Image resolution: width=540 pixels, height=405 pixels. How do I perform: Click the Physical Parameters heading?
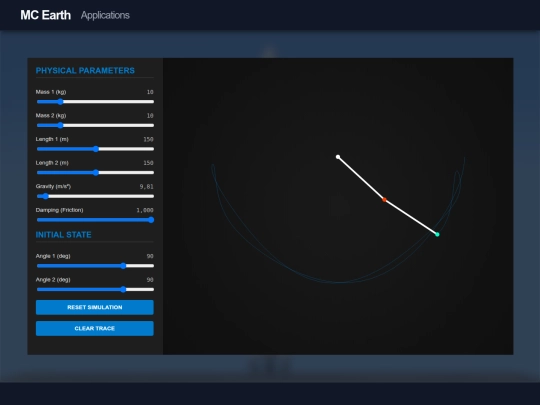click(x=85, y=71)
